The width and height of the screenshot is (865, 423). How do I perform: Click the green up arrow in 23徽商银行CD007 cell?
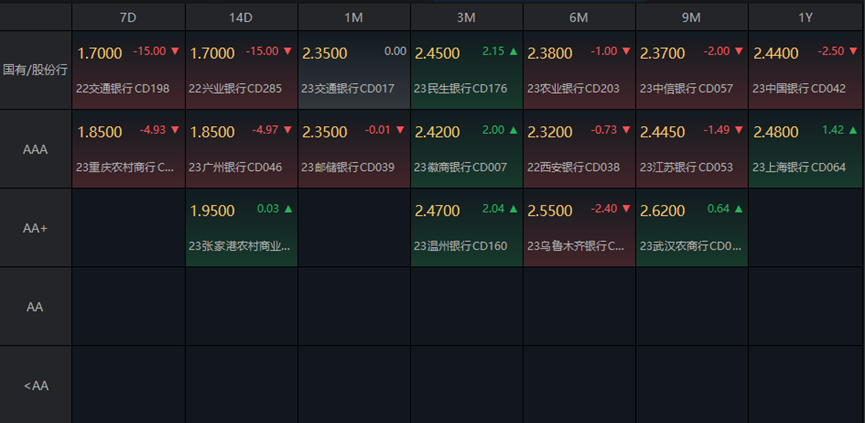coord(513,130)
